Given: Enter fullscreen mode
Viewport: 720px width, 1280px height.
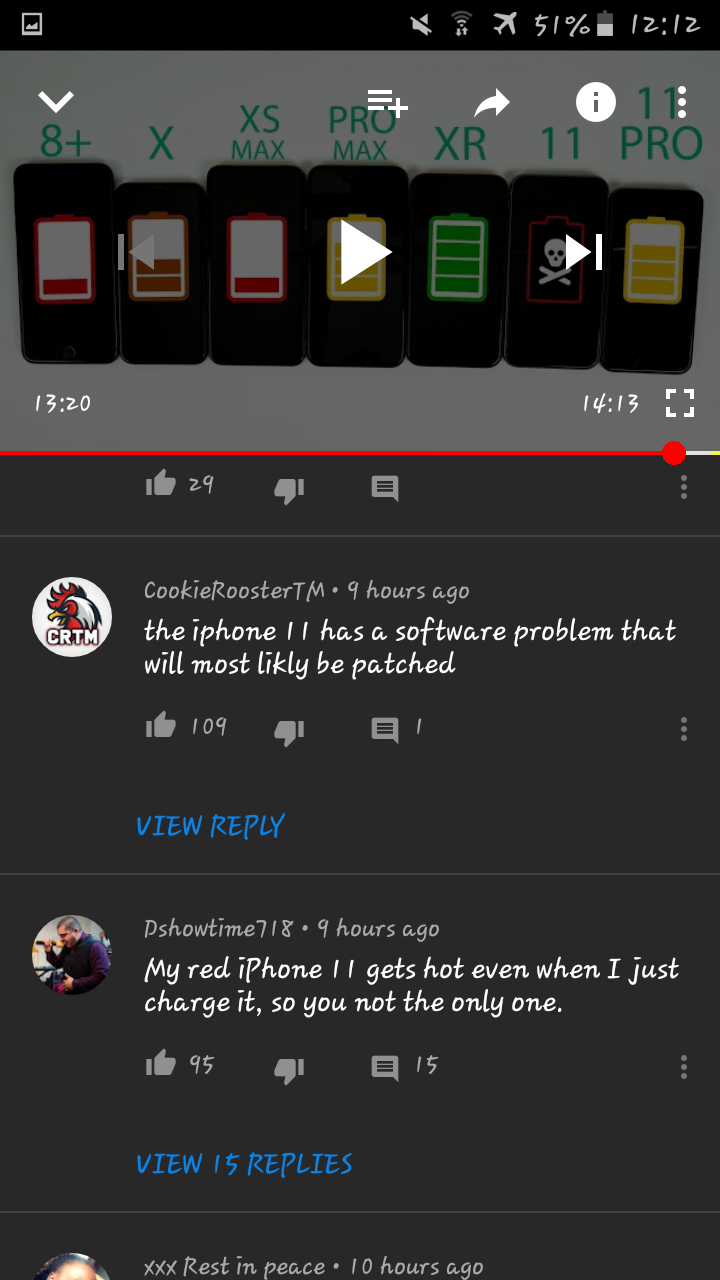Looking at the screenshot, I should pos(679,403).
